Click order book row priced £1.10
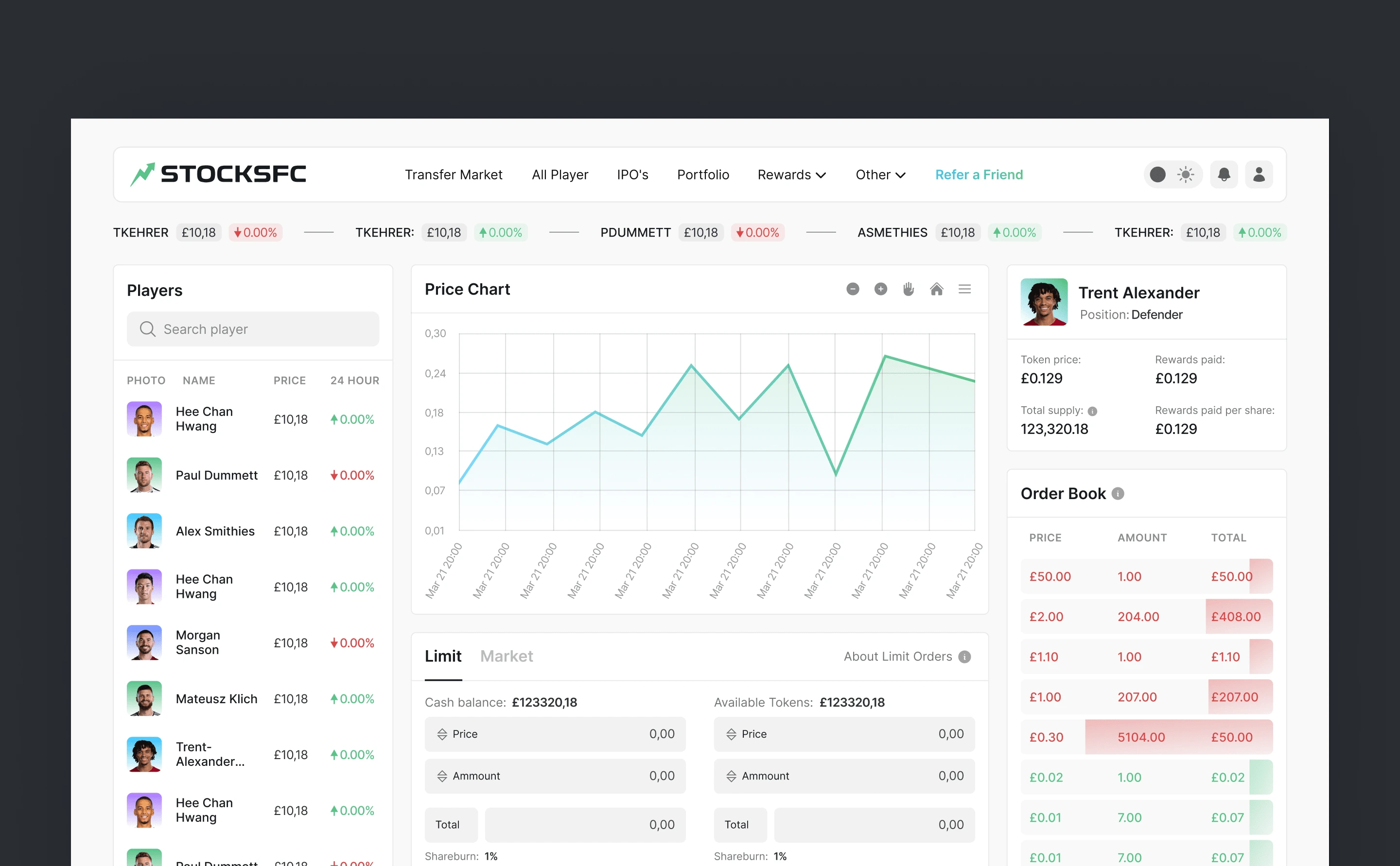Viewport: 1400px width, 866px height. coord(1147,657)
